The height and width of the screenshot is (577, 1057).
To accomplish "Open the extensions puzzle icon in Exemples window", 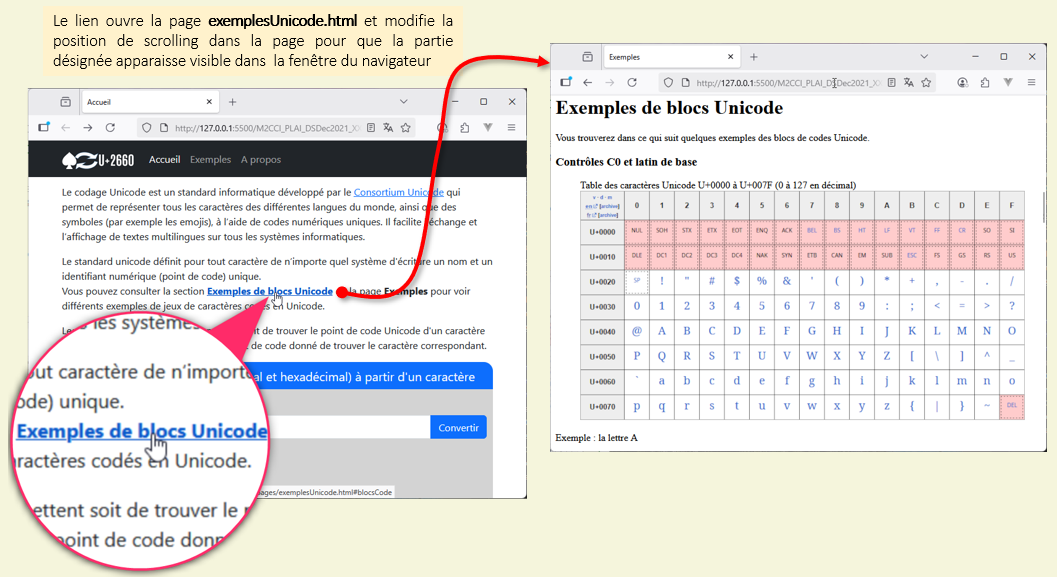I will click(985, 83).
